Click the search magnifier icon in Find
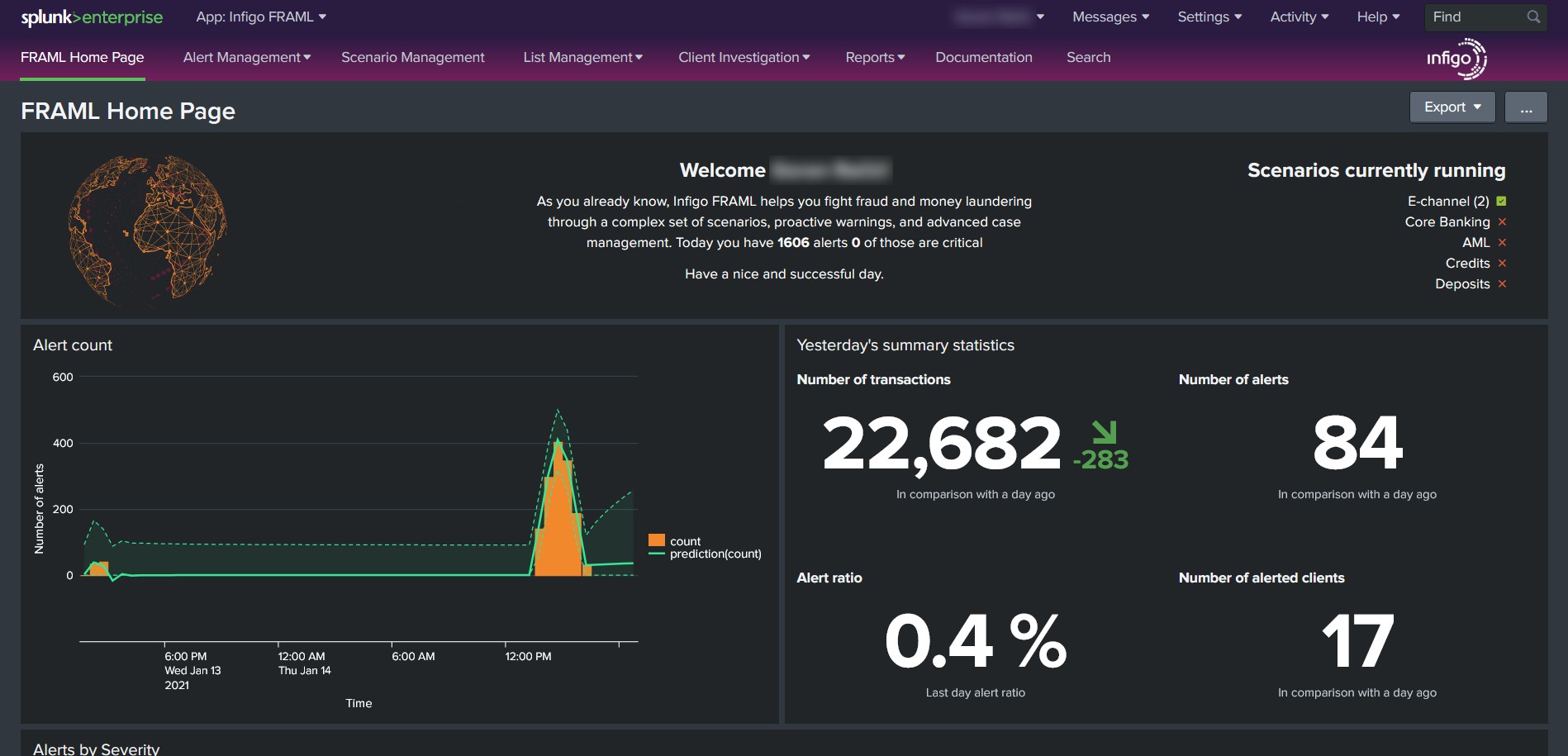 click(1533, 17)
